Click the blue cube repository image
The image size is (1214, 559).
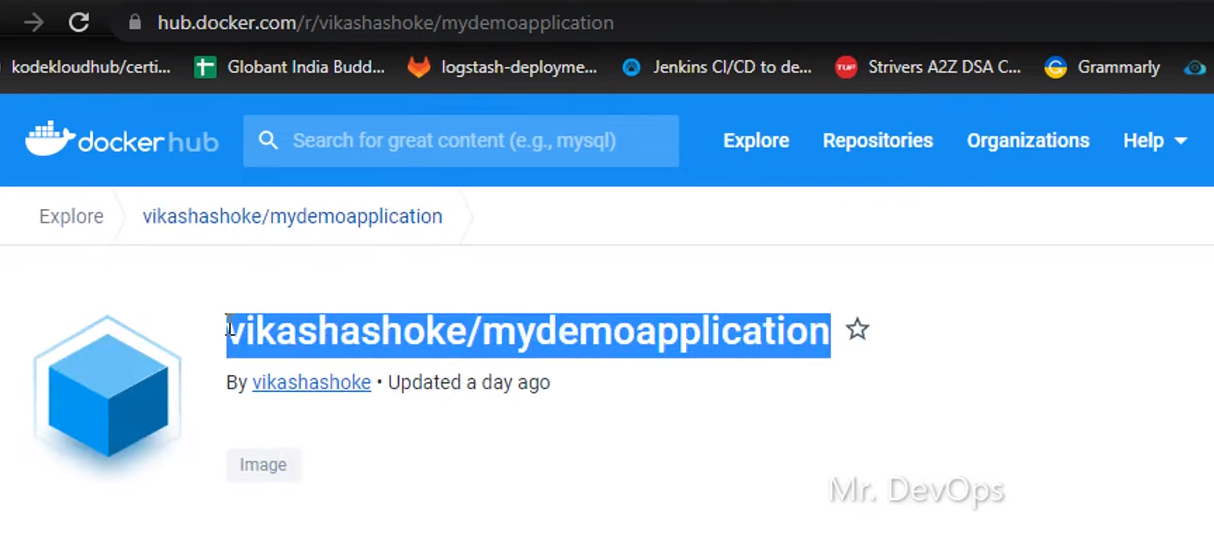pos(107,392)
